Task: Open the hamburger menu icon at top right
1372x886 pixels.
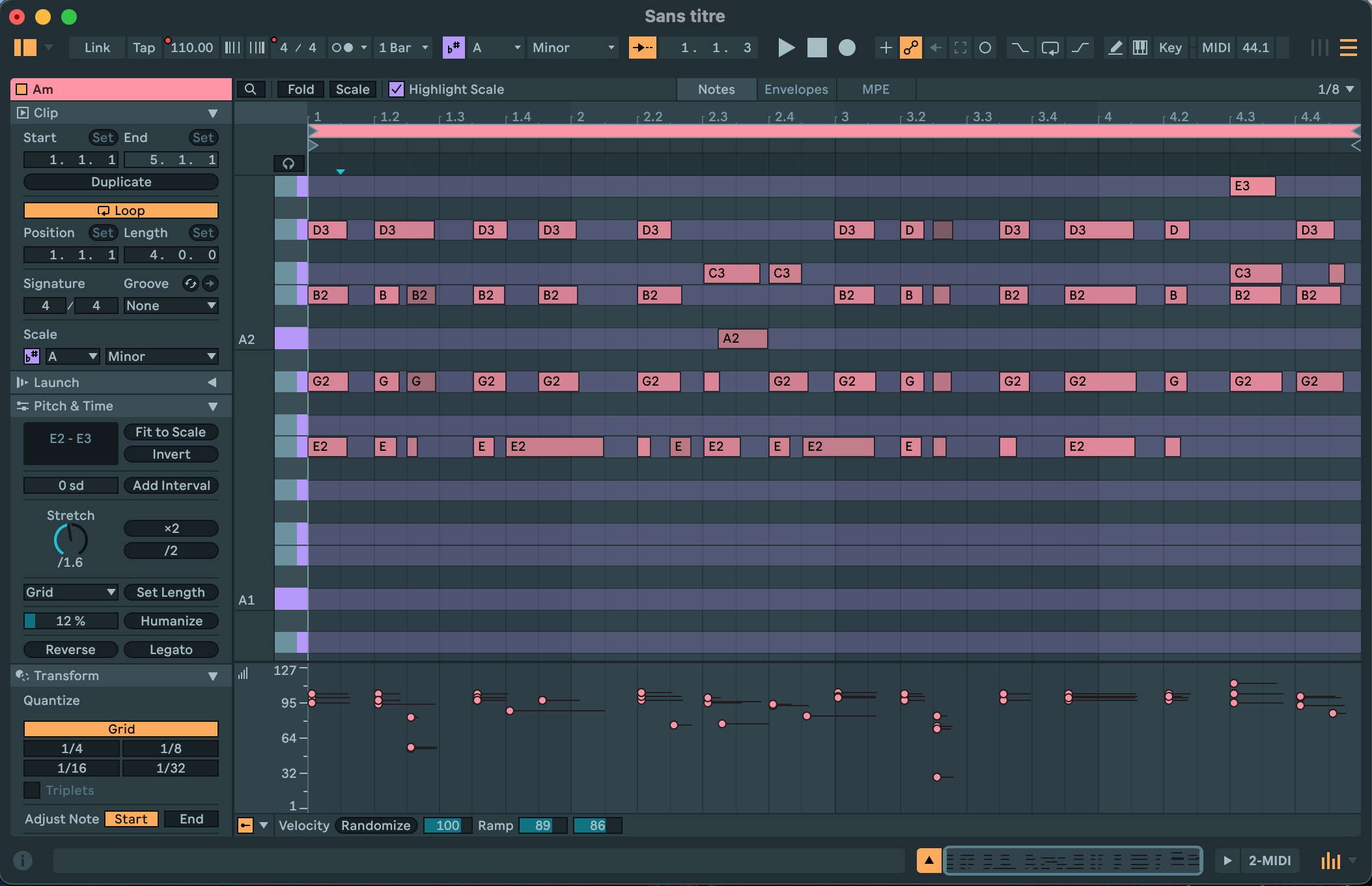Action: (x=1348, y=48)
